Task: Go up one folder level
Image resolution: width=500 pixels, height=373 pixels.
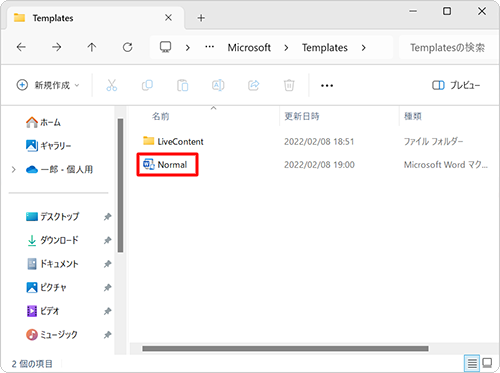Action: [x=92, y=47]
